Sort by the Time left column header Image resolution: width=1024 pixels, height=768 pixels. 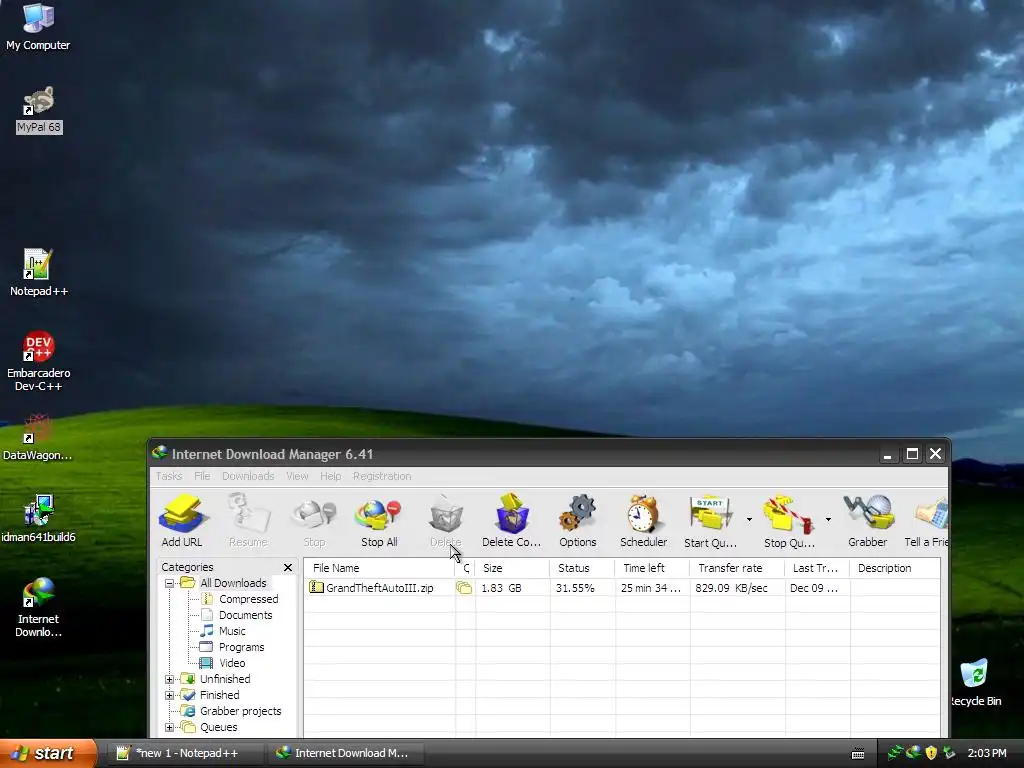[x=652, y=568]
